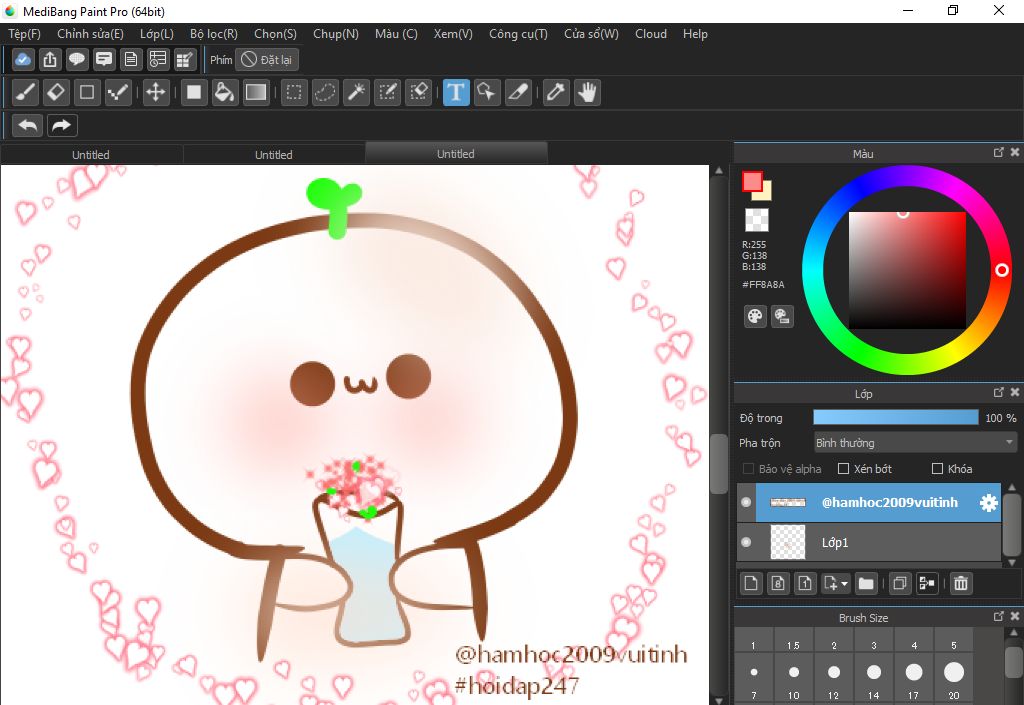Image resolution: width=1024 pixels, height=705 pixels.
Task: Open the Tệp(F) menu
Action: (x=24, y=34)
